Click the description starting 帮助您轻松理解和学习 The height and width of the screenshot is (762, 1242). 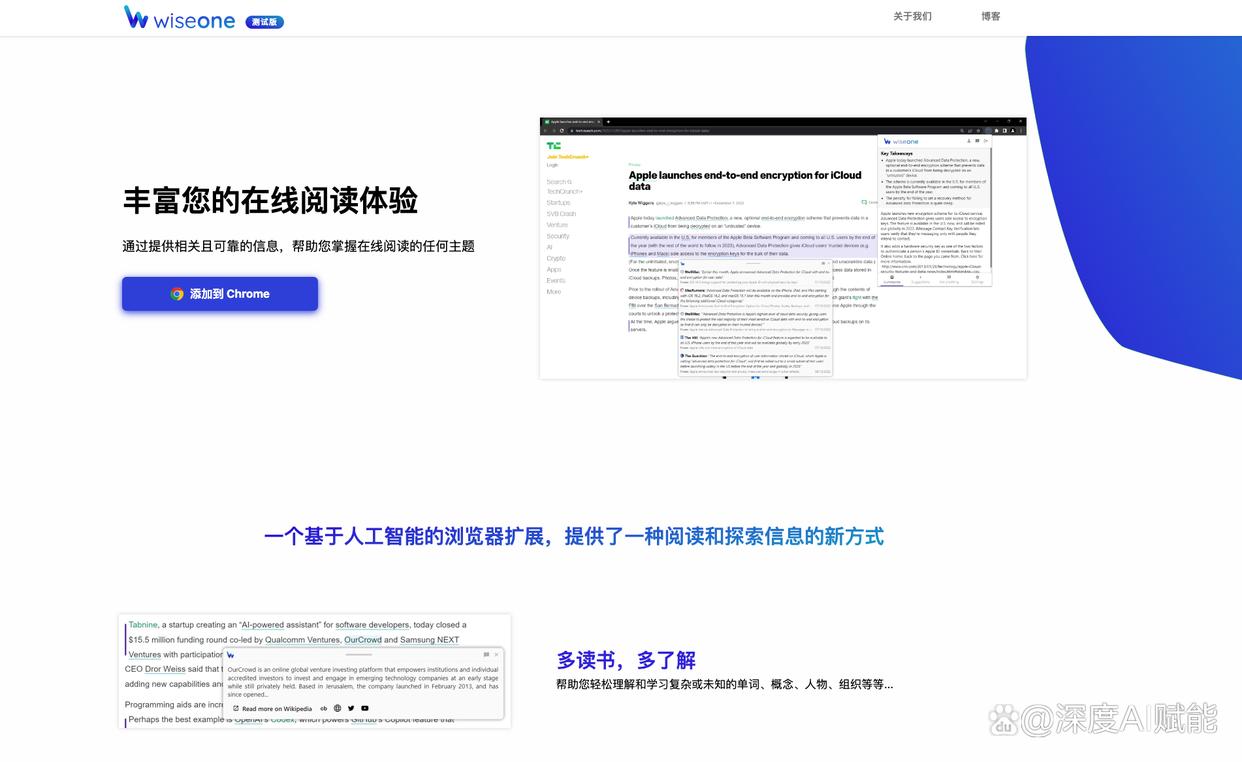pos(725,685)
